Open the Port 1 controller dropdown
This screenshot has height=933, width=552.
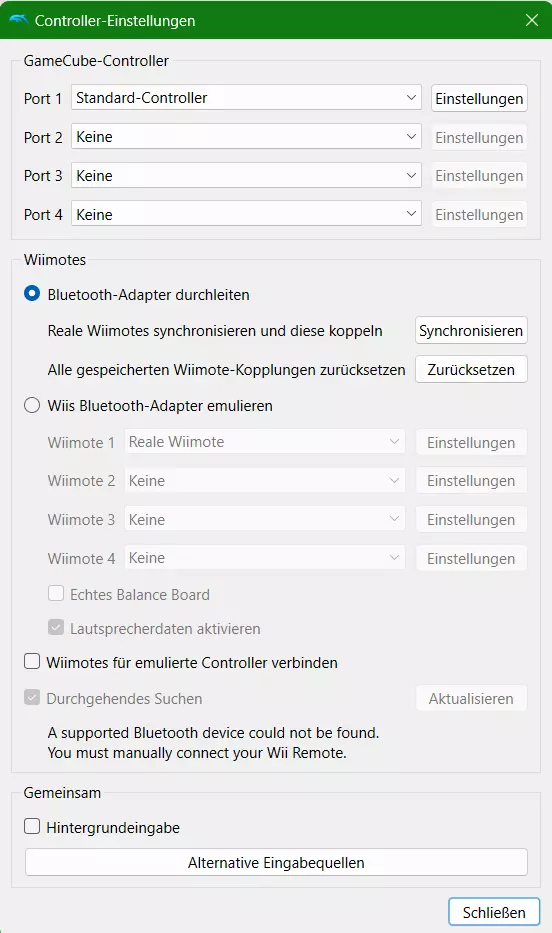pos(246,98)
